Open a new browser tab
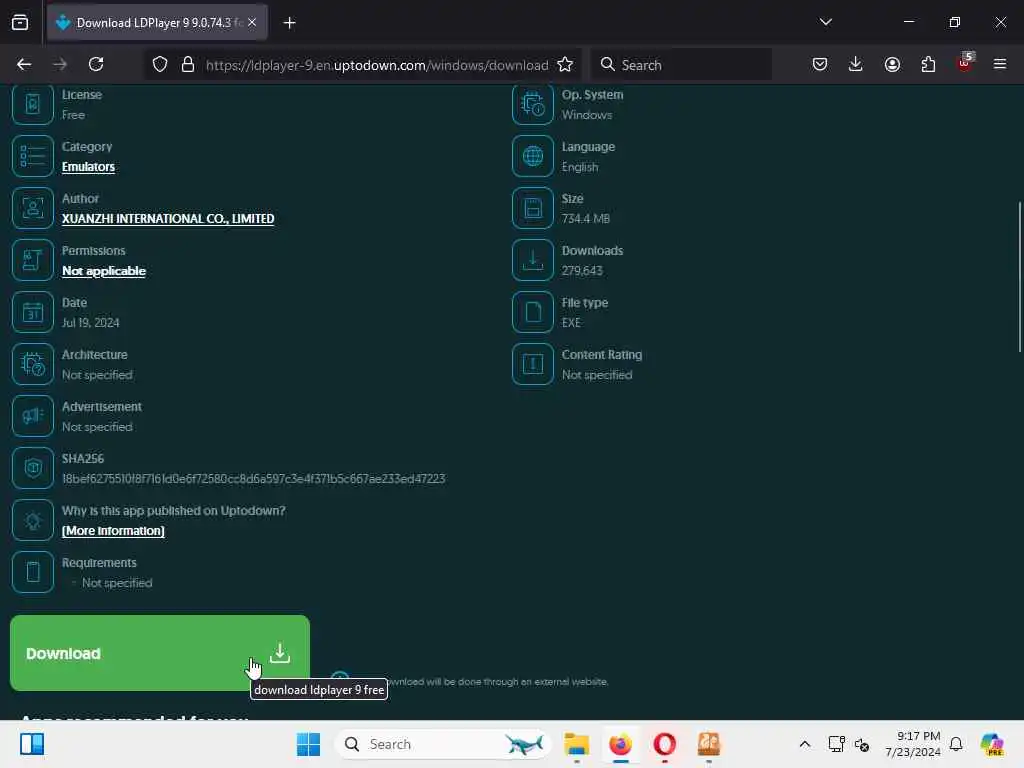This screenshot has width=1024, height=768. pyautogui.click(x=289, y=23)
